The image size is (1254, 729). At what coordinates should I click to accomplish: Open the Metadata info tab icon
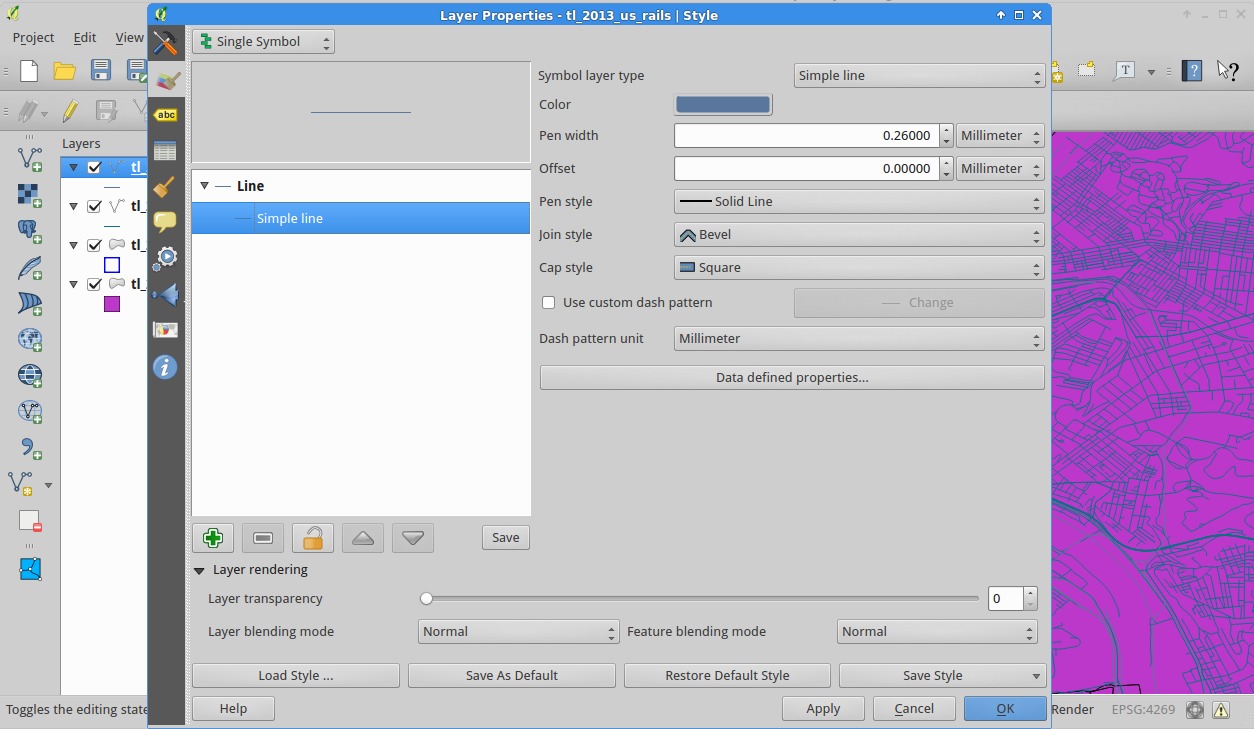coord(166,367)
